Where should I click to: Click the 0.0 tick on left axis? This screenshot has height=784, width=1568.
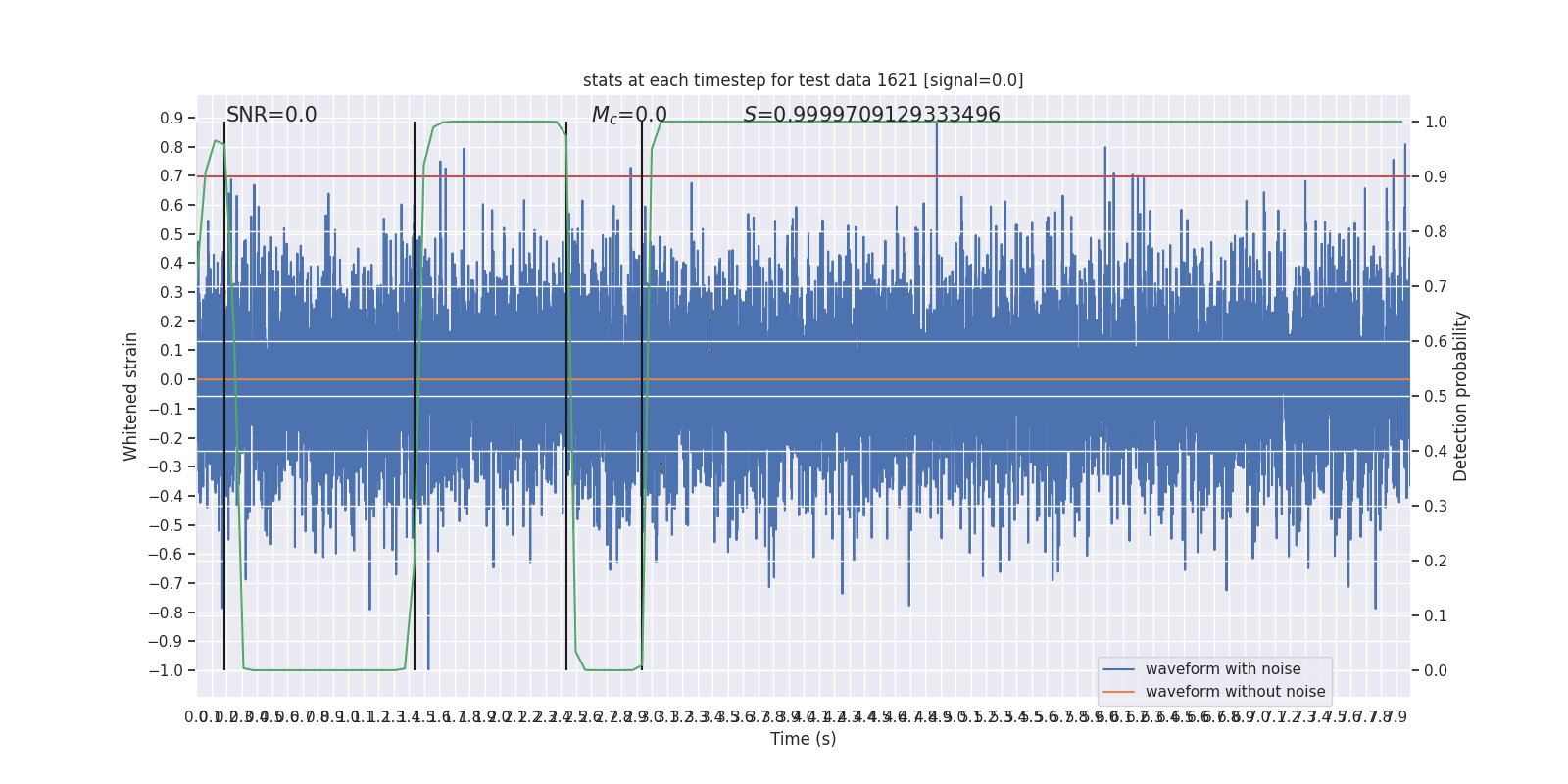point(171,379)
